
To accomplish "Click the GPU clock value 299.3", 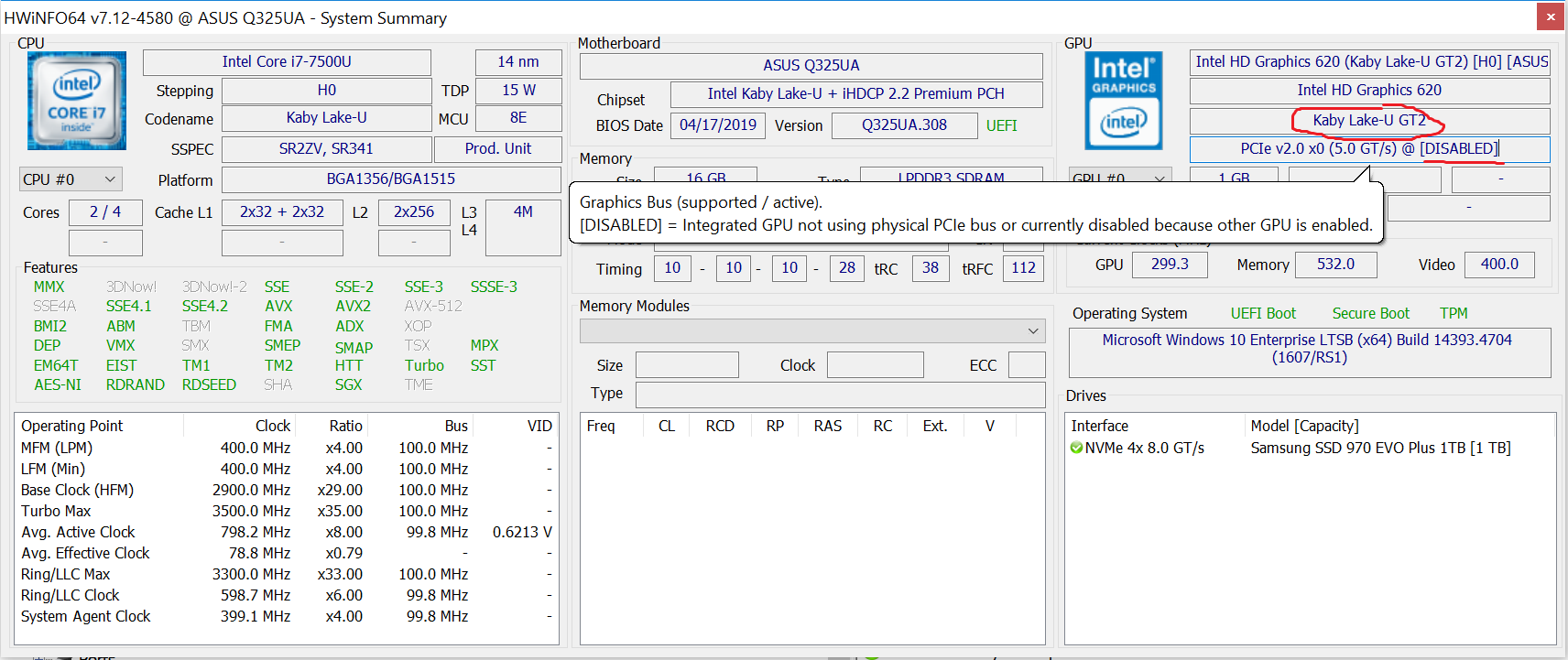I will [1171, 265].
